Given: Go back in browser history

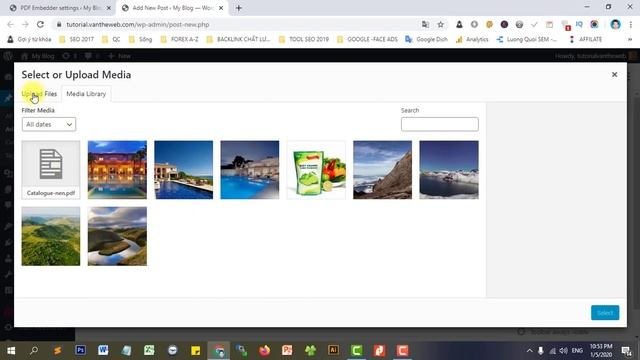Looking at the screenshot, I should [x=10, y=24].
